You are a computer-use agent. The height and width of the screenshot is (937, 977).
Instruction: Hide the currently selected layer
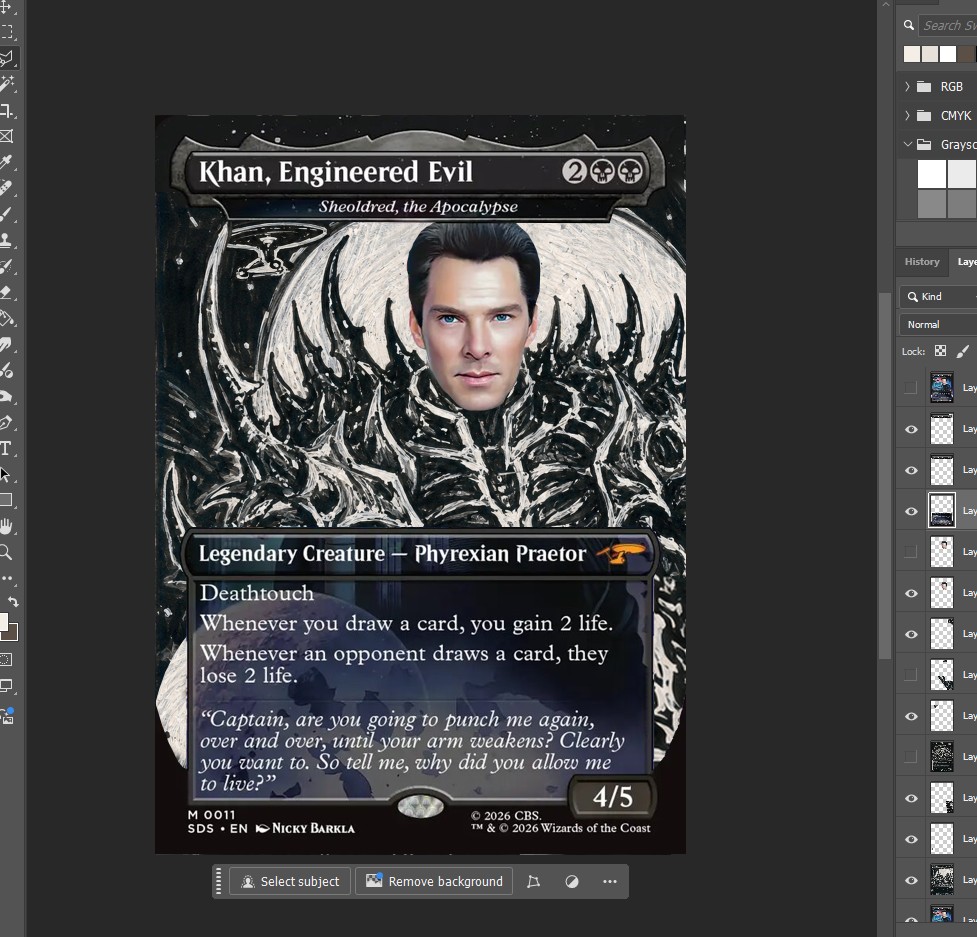pyautogui.click(x=911, y=511)
